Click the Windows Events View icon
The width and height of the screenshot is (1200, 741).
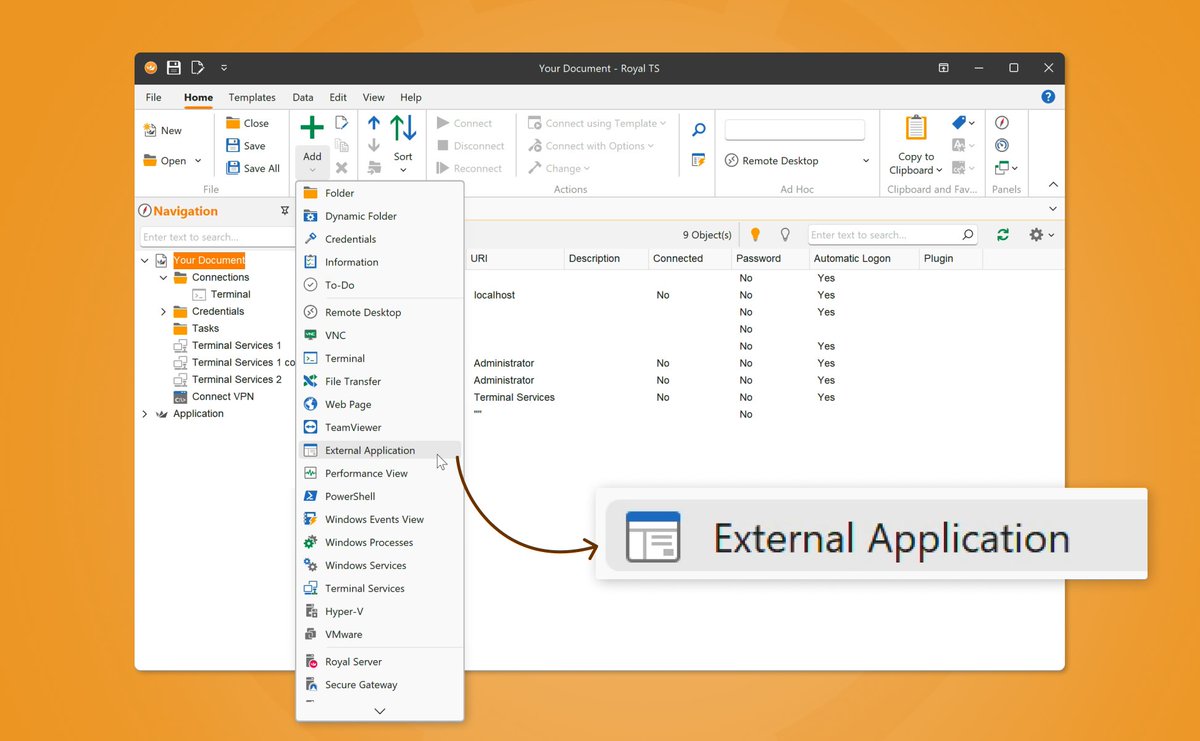tap(310, 519)
